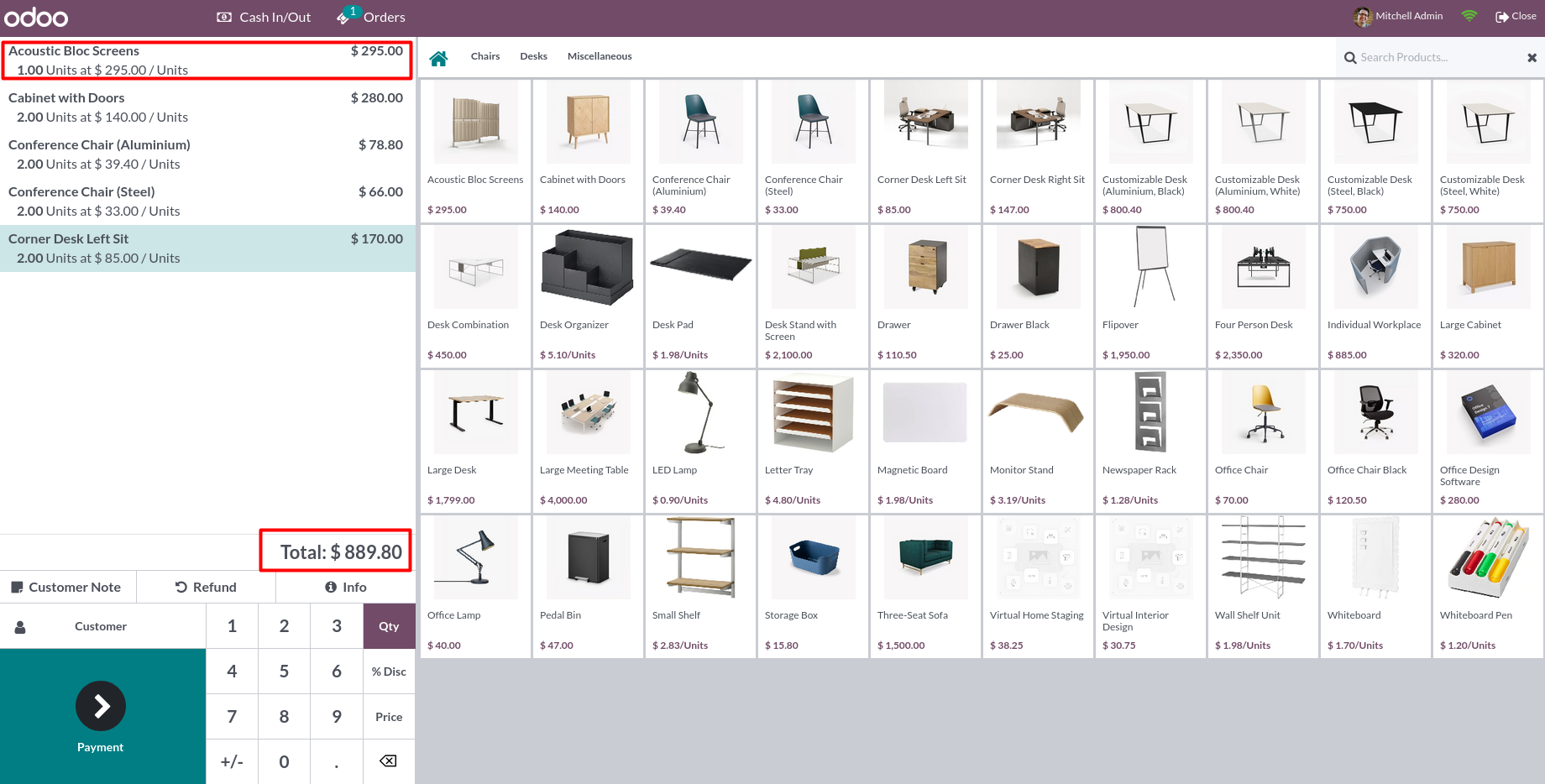Screen dimensions: 1545x784
Task: Add Office Lamp product
Action: click(476, 587)
